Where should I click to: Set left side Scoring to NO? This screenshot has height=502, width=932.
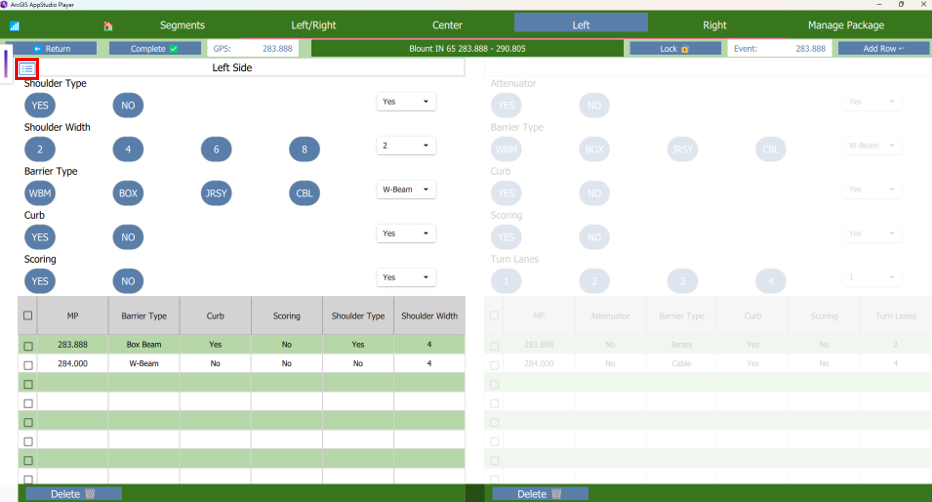pos(128,281)
